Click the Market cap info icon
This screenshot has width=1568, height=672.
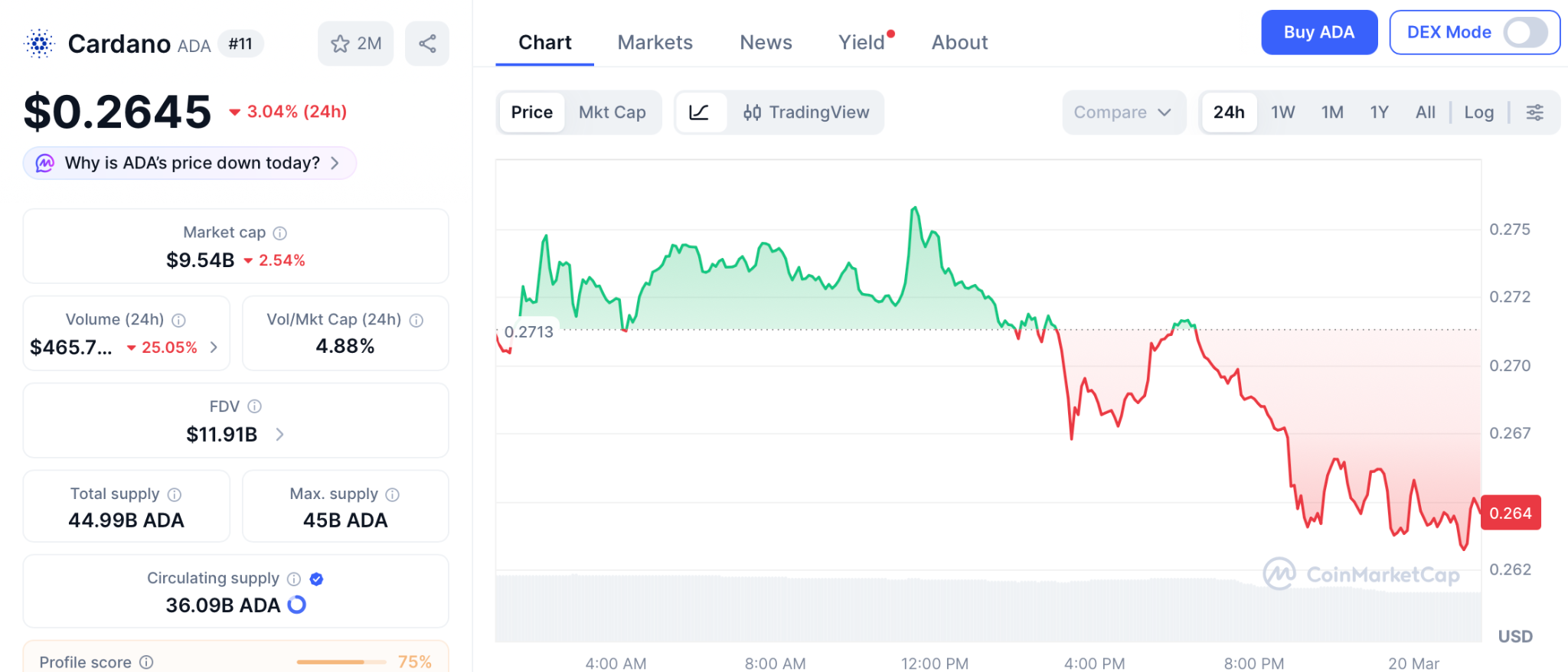coord(279,233)
